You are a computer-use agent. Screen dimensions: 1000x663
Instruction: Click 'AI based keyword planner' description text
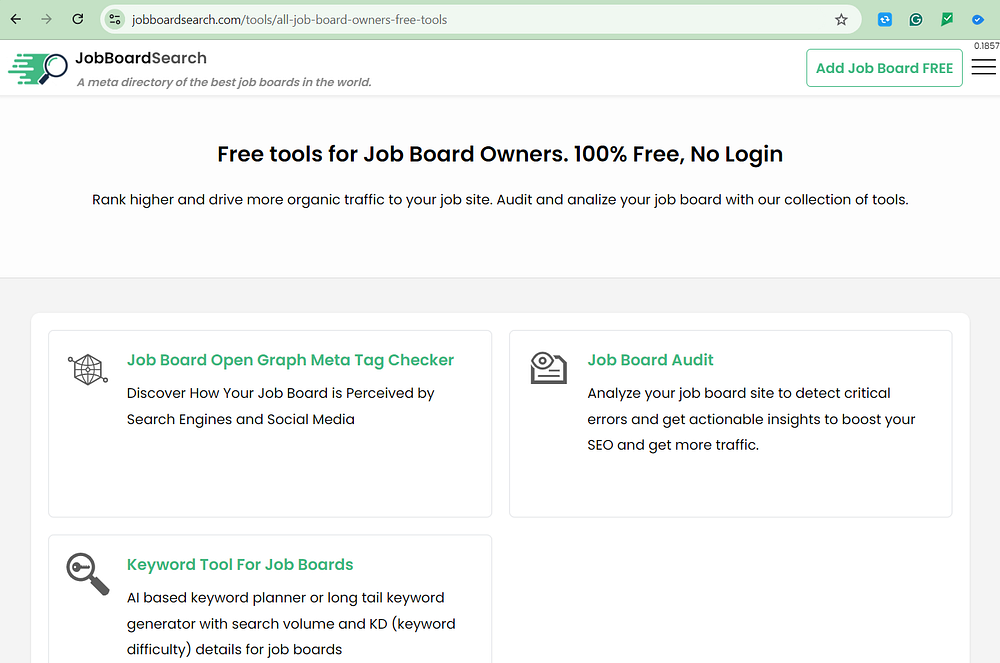[291, 623]
